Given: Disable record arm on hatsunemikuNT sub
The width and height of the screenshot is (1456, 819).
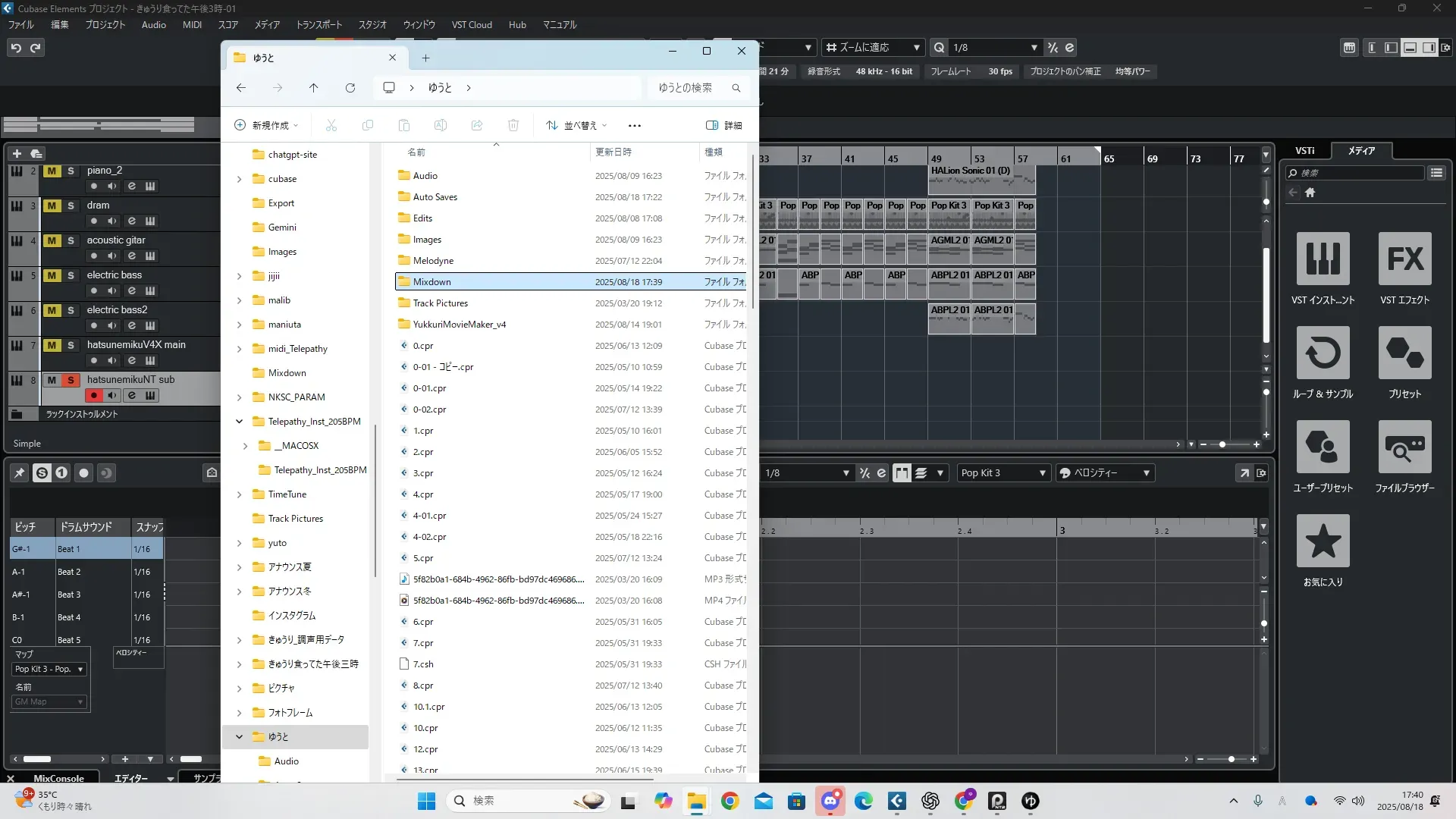Looking at the screenshot, I should (94, 395).
